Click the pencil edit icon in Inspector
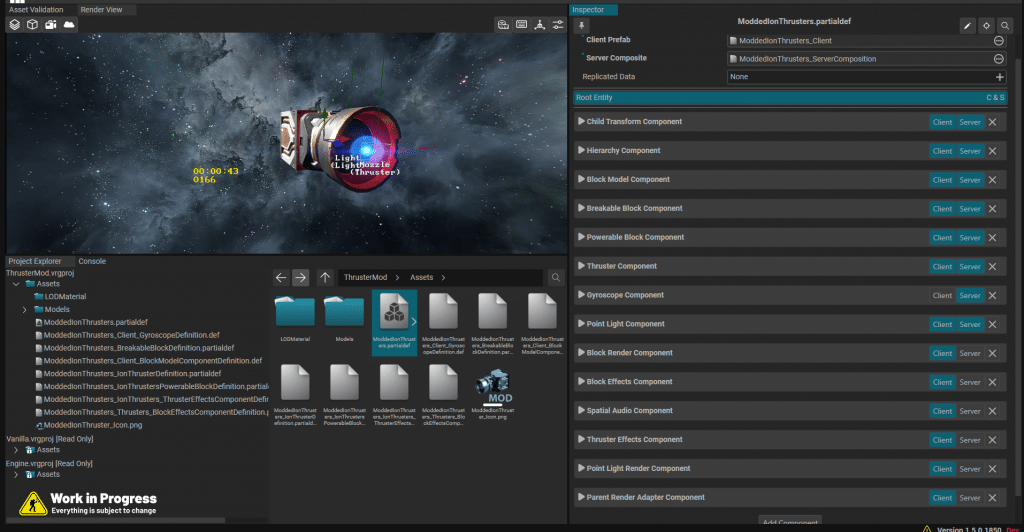This screenshot has width=1024, height=532. coord(967,25)
